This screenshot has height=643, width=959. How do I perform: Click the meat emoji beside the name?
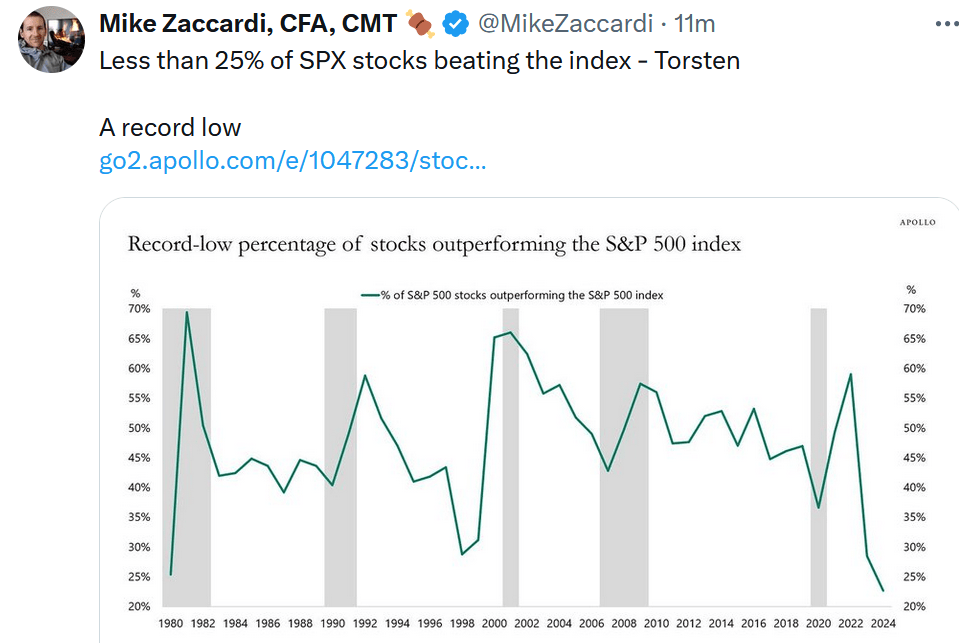coord(420,22)
